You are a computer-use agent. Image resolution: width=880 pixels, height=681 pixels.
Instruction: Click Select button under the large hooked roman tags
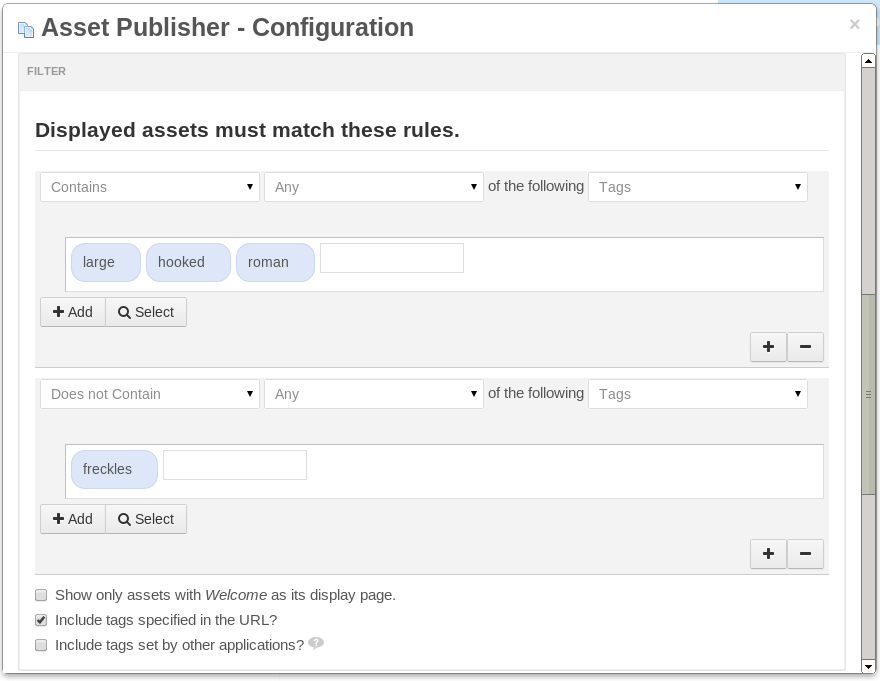click(x=146, y=312)
